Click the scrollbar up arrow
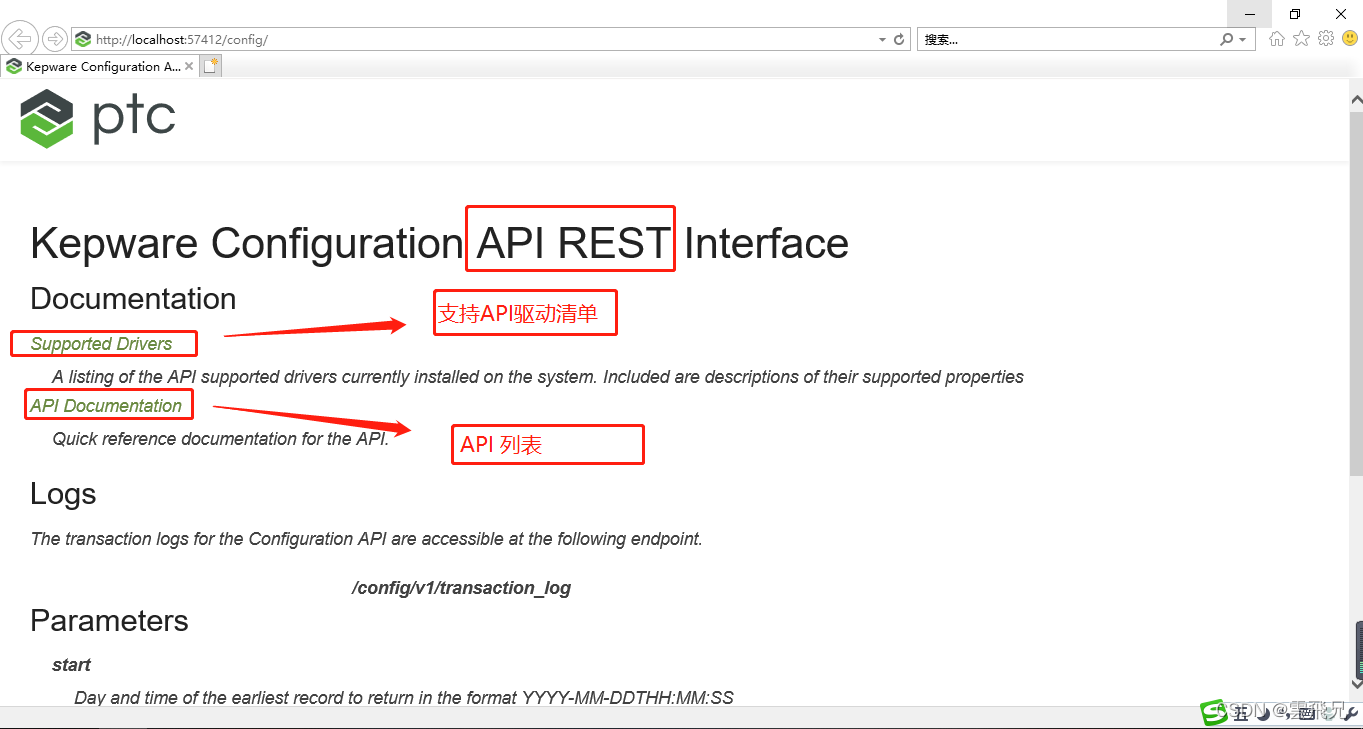Viewport: 1363px width, 729px height. (x=1356, y=100)
